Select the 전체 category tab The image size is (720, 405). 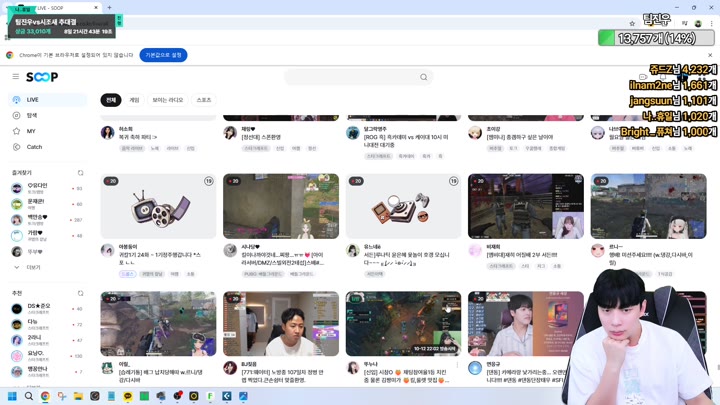tap(110, 100)
